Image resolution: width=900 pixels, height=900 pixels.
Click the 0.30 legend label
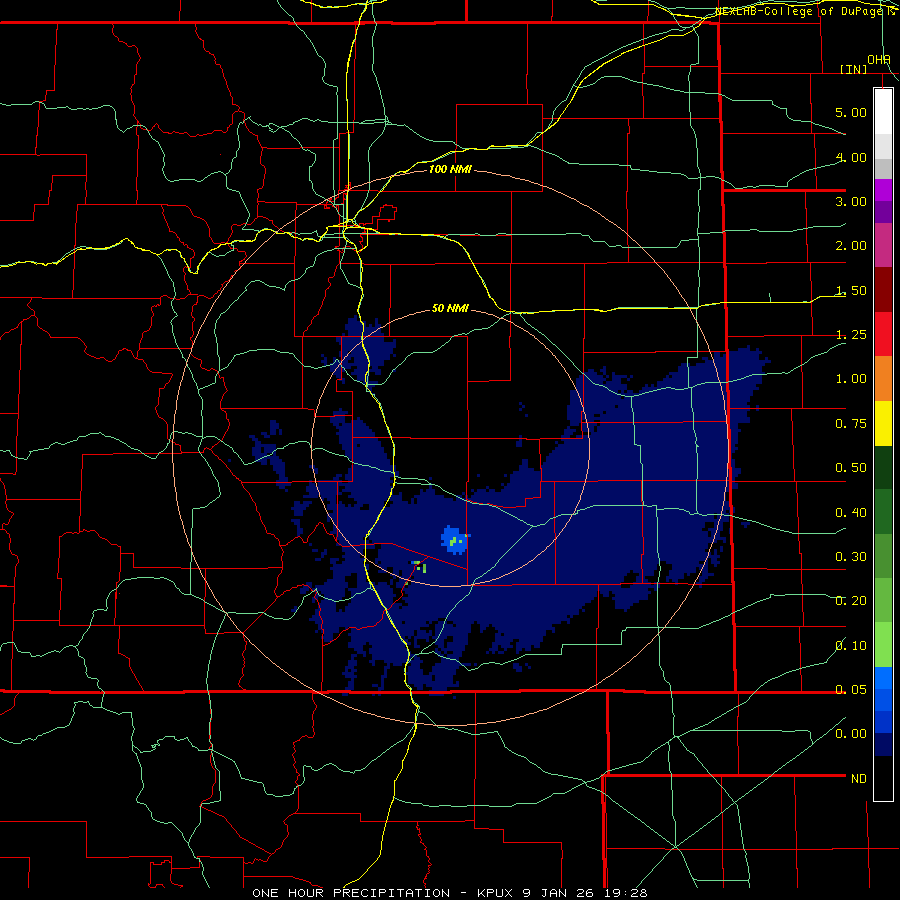pyautogui.click(x=851, y=557)
